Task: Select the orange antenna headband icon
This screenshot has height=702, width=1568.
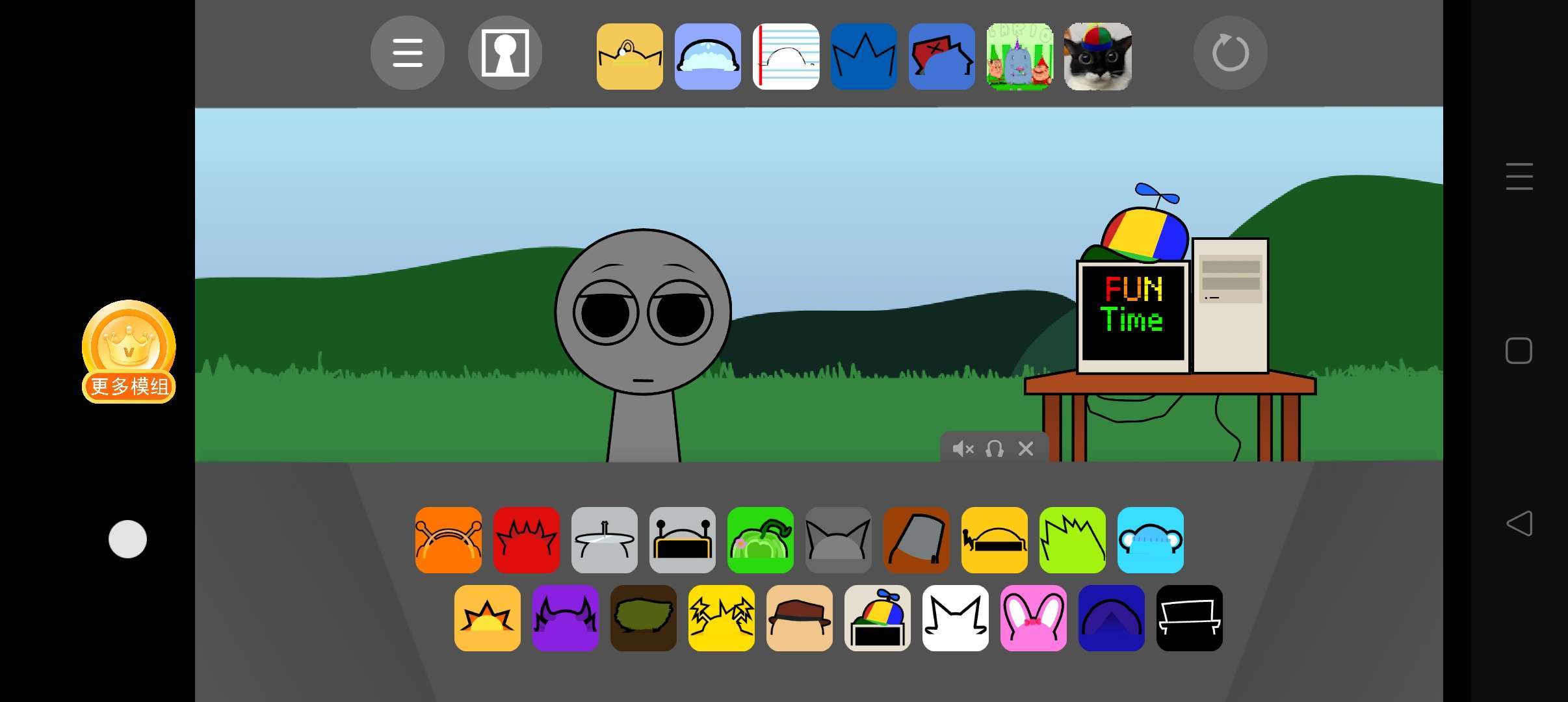Action: tap(449, 540)
